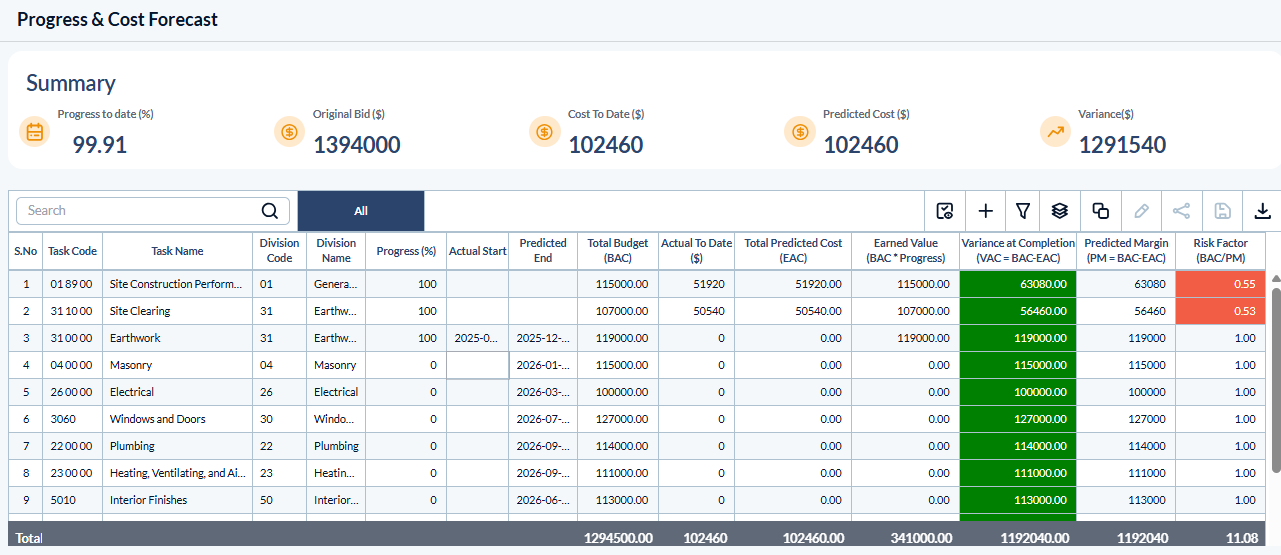Image resolution: width=1281 pixels, height=555 pixels.
Task: Click the Total Budget (BAC) column header
Action: [617, 251]
